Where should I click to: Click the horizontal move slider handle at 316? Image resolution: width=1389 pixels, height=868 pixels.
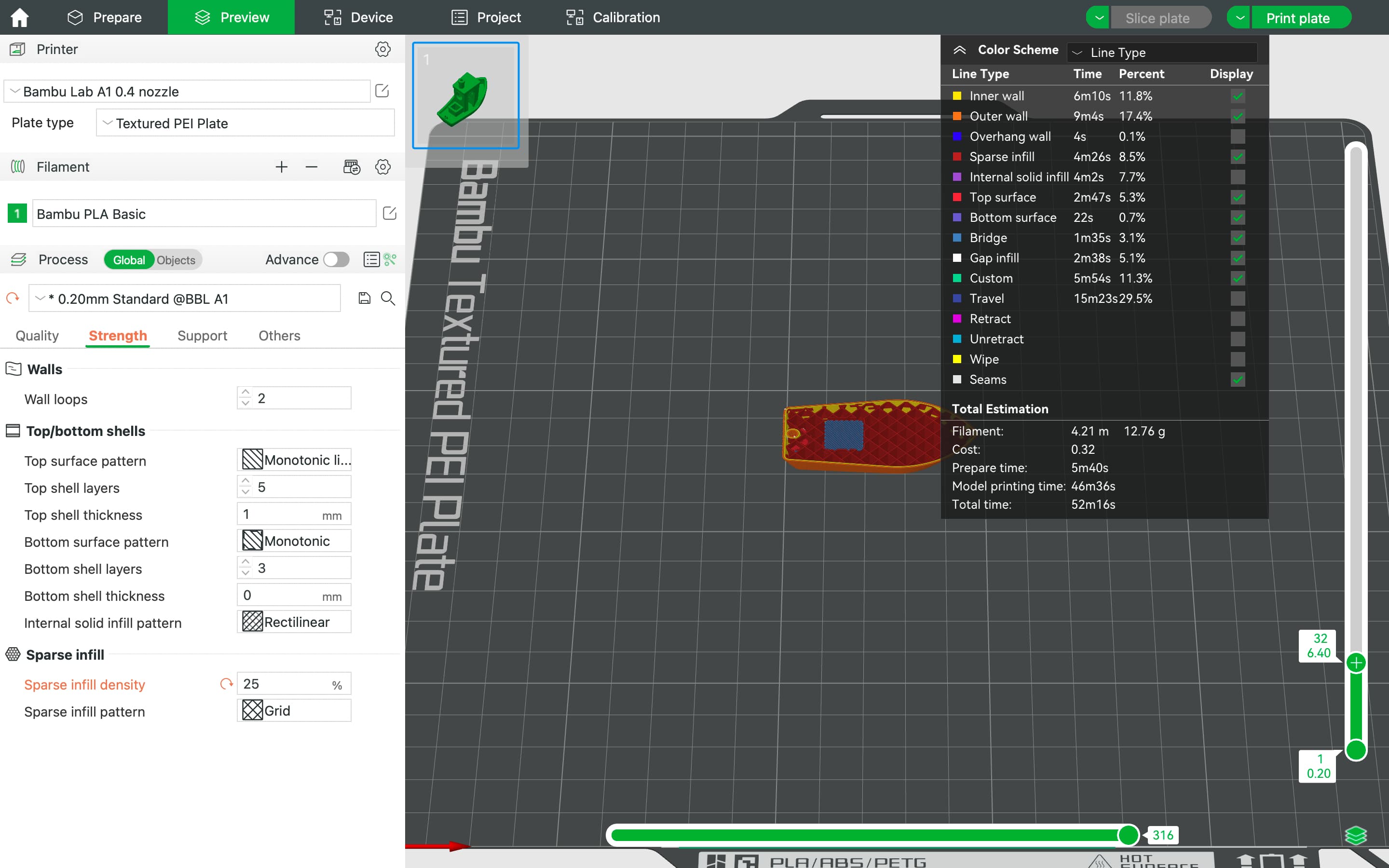click(1128, 835)
